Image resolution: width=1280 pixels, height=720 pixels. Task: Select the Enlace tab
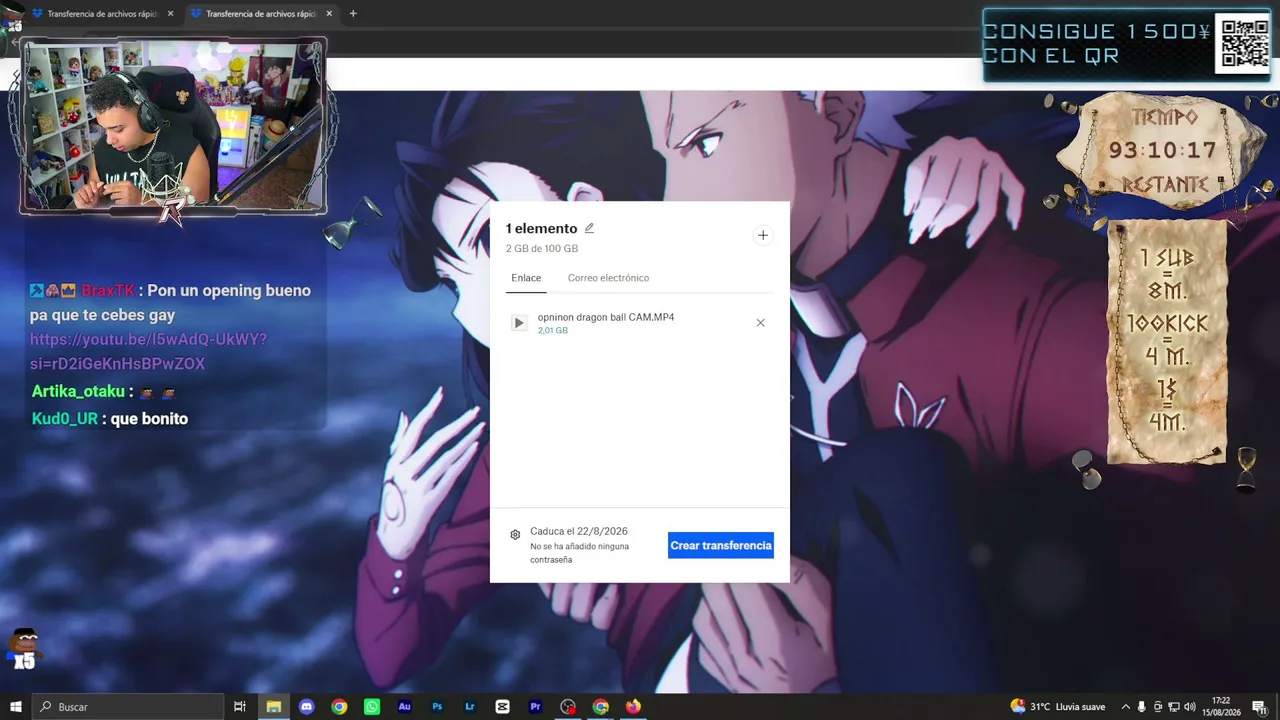tap(526, 278)
